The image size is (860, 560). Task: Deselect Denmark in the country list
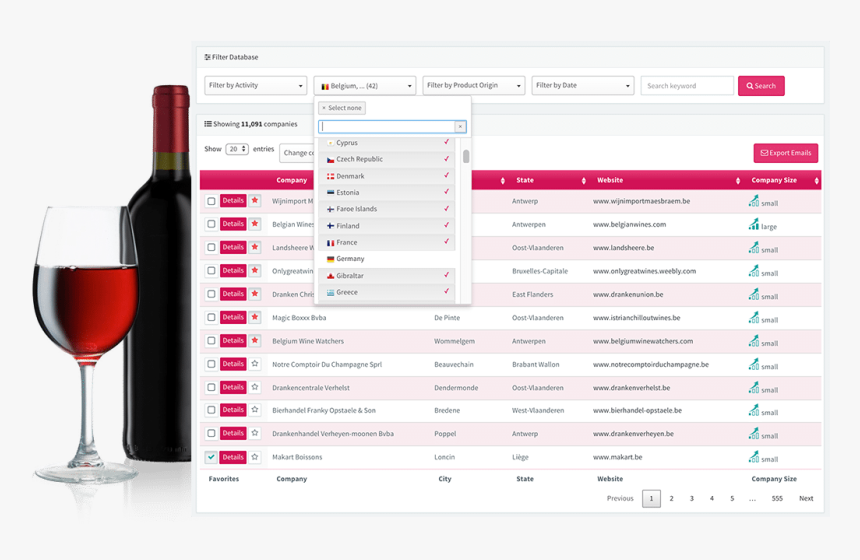(x=350, y=176)
